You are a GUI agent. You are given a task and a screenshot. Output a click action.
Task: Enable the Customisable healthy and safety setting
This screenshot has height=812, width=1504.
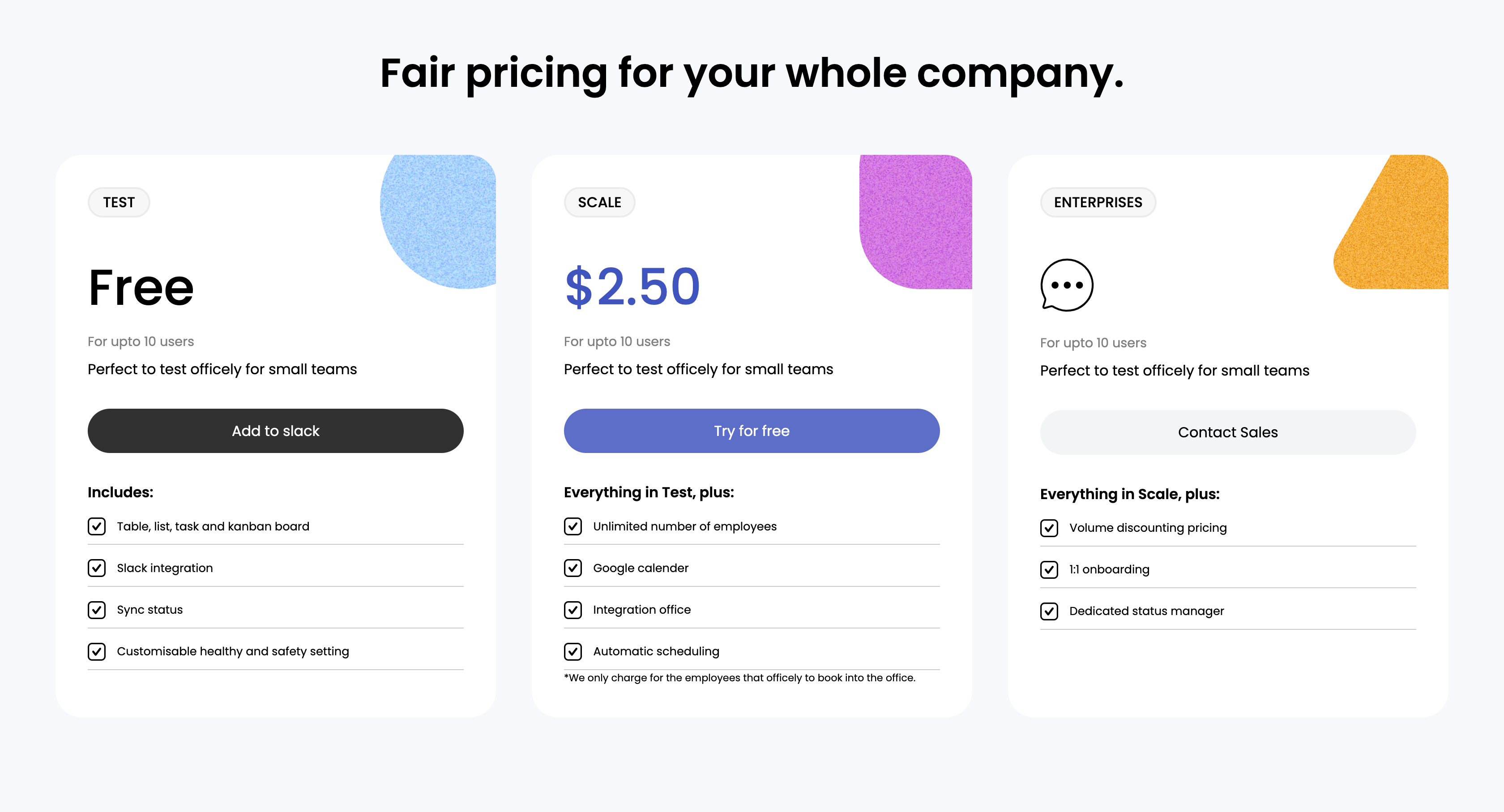tap(96, 651)
